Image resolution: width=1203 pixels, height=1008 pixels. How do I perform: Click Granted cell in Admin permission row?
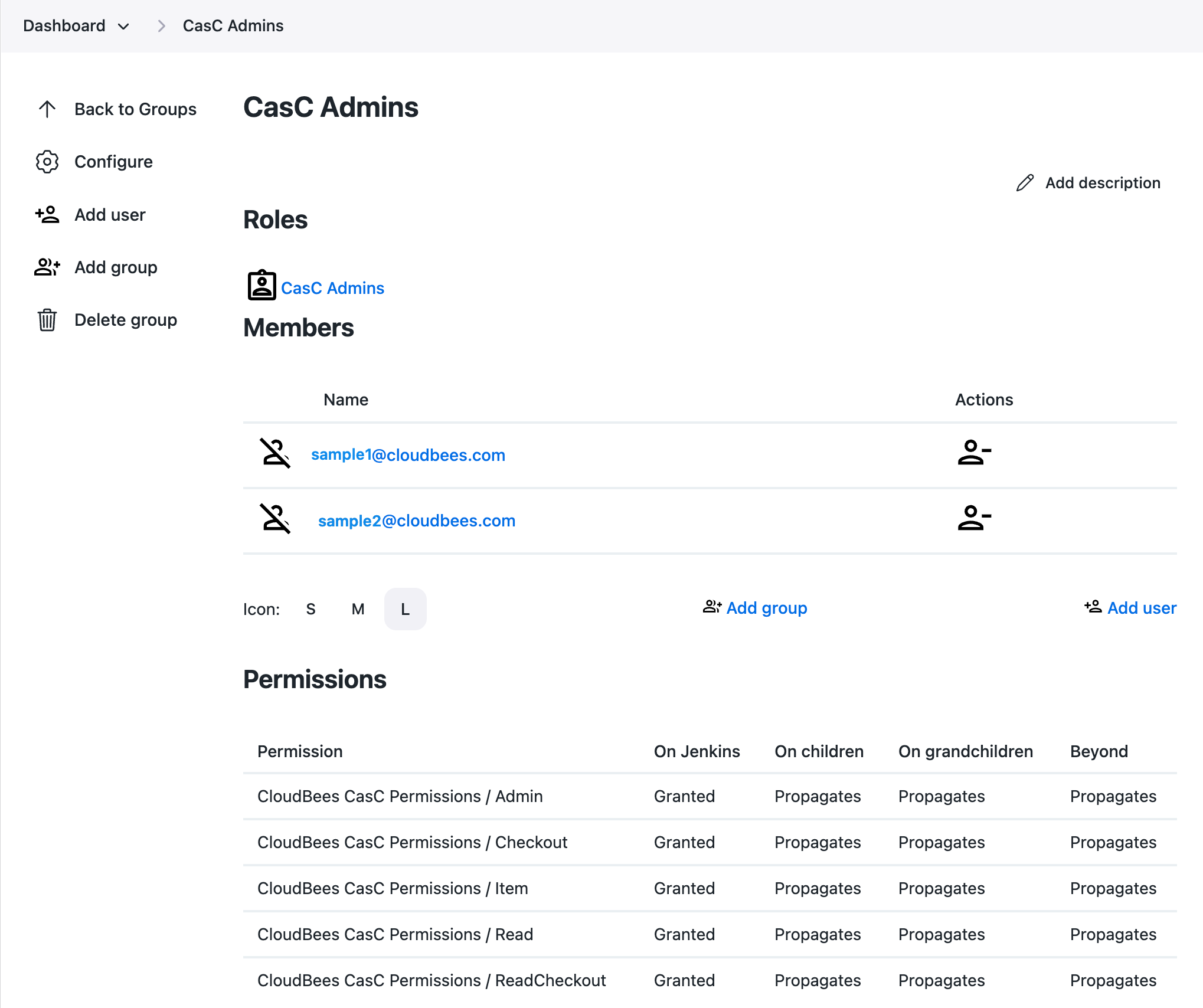(x=684, y=796)
